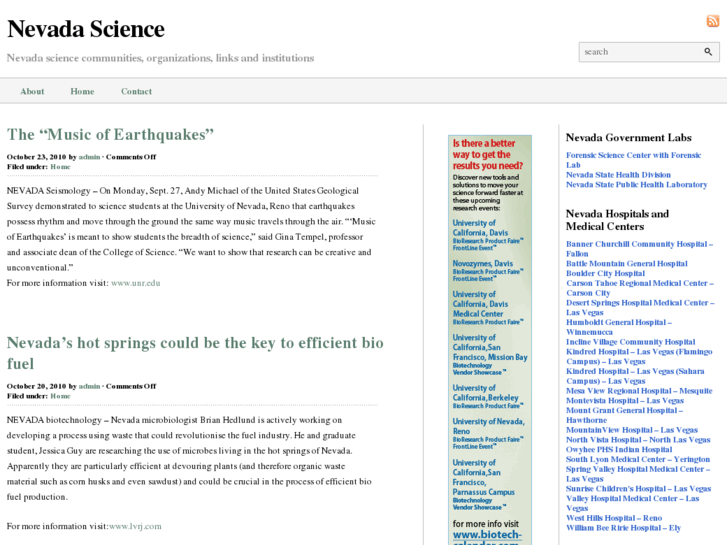The height and width of the screenshot is (545, 727).
Task: Open Nevada State Public Health Laboratory link
Action: (637, 185)
